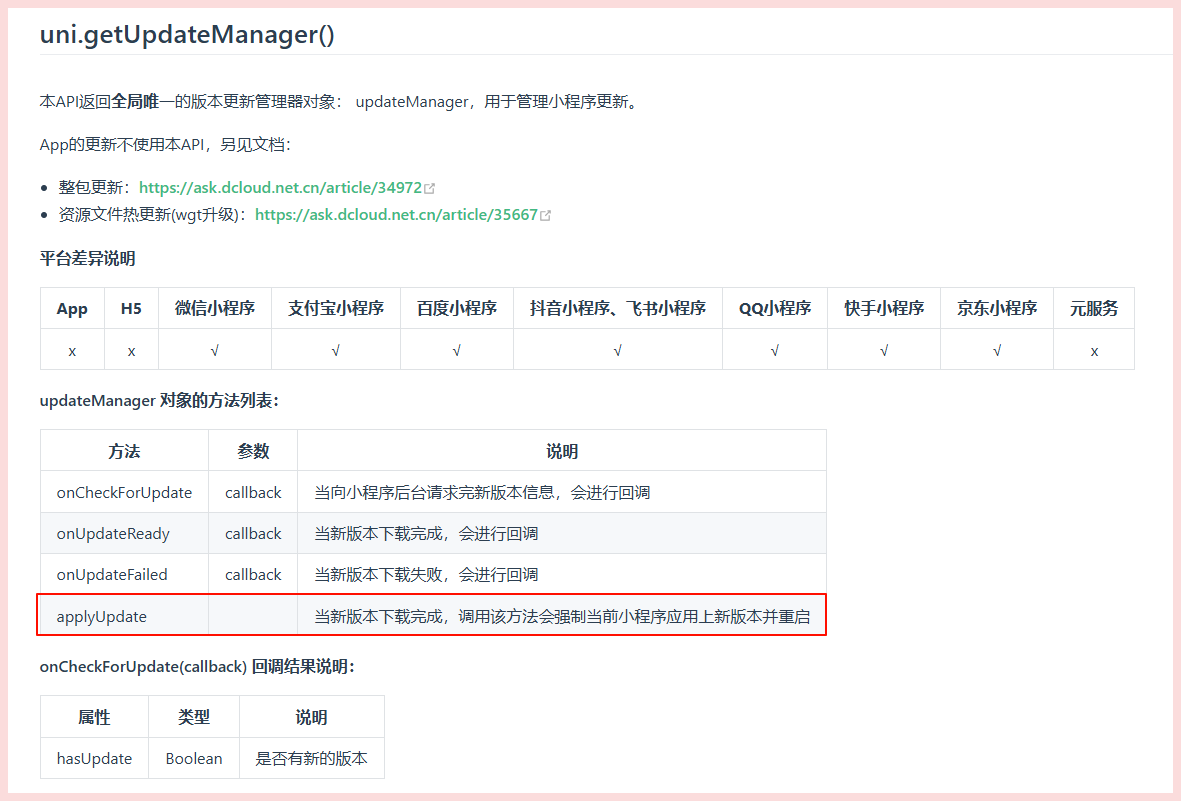
Task: Select the 百度小程序 column header
Action: coord(456,308)
